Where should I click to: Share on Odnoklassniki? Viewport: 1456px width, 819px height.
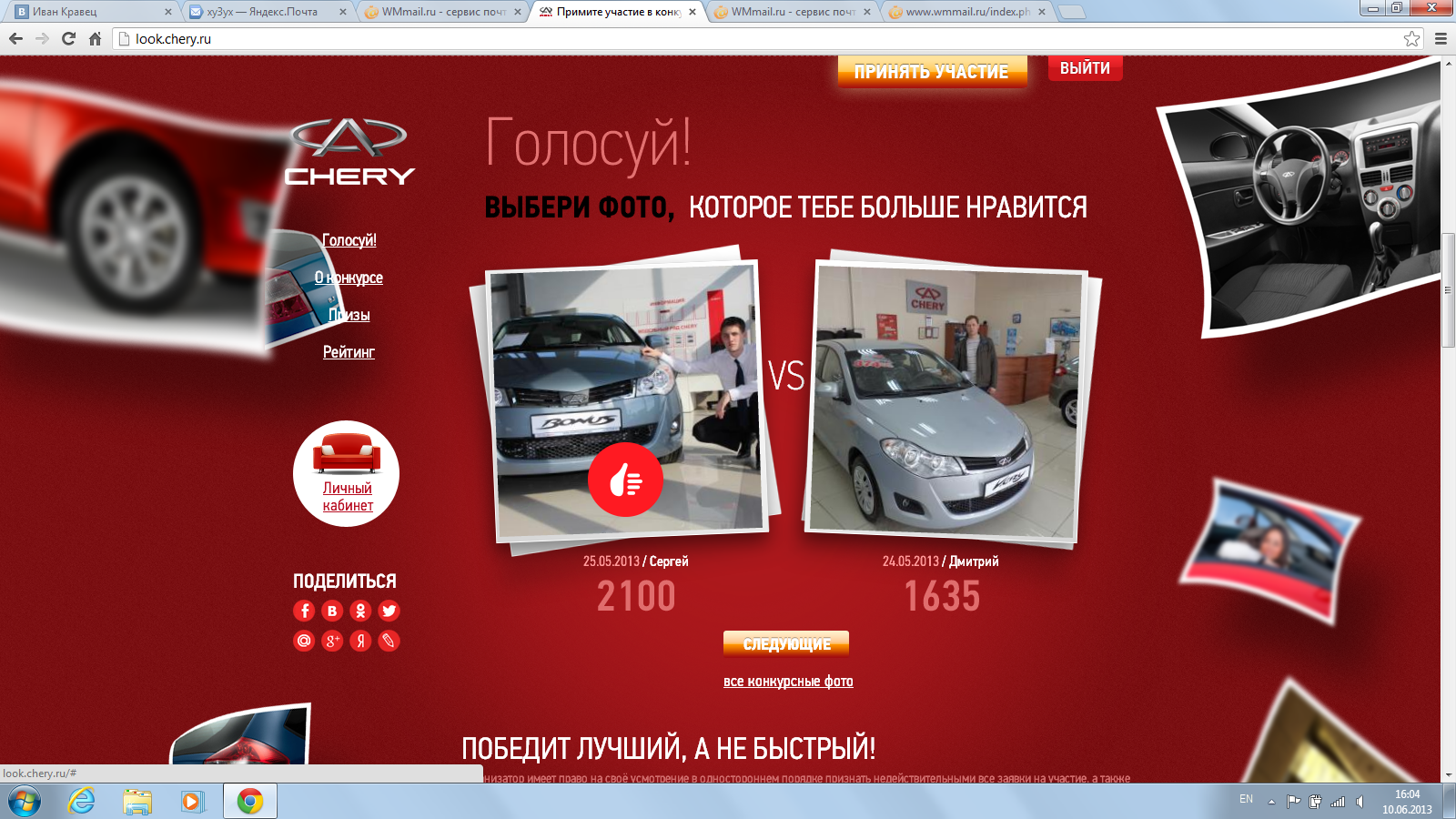360,611
